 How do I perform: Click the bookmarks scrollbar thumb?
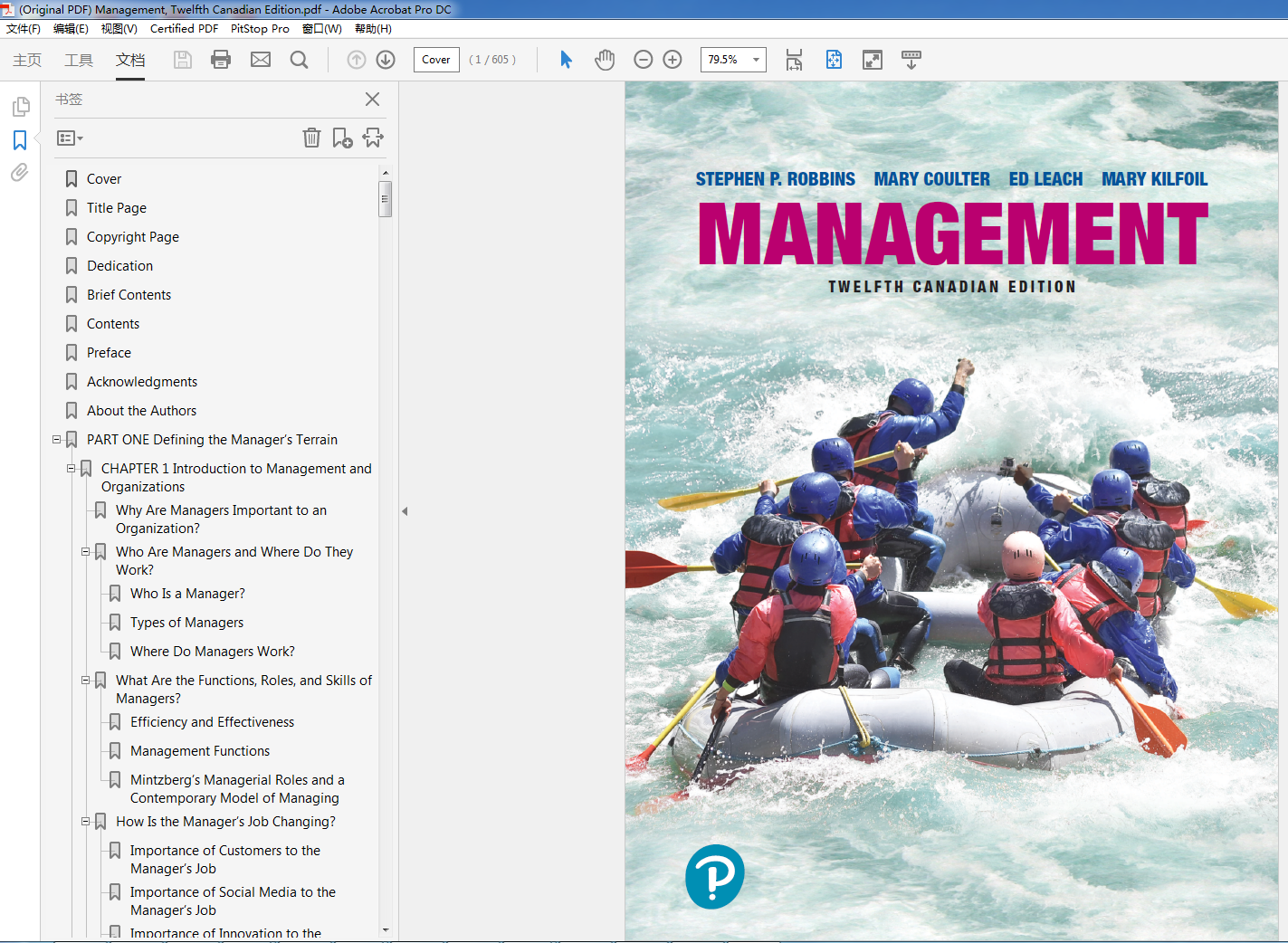[386, 199]
